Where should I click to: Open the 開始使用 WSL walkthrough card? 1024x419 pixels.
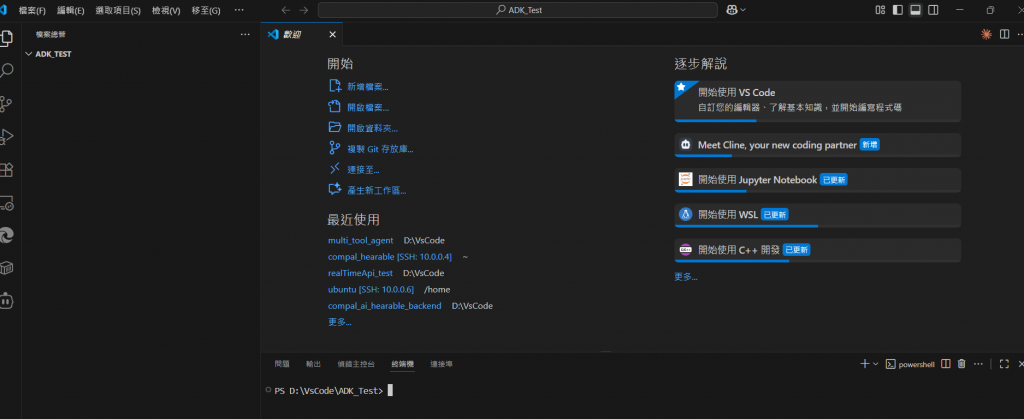pyautogui.click(x=817, y=215)
